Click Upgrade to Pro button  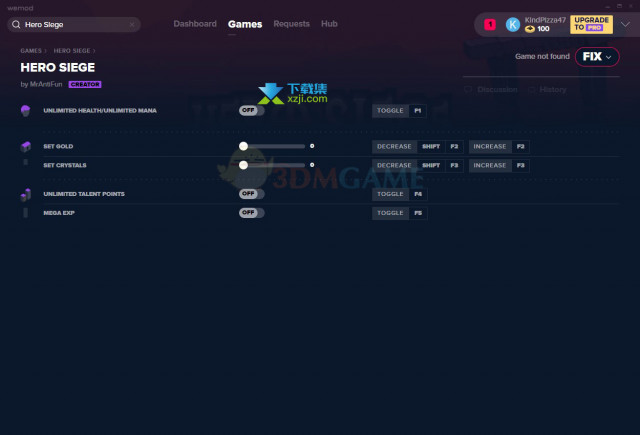pos(591,24)
